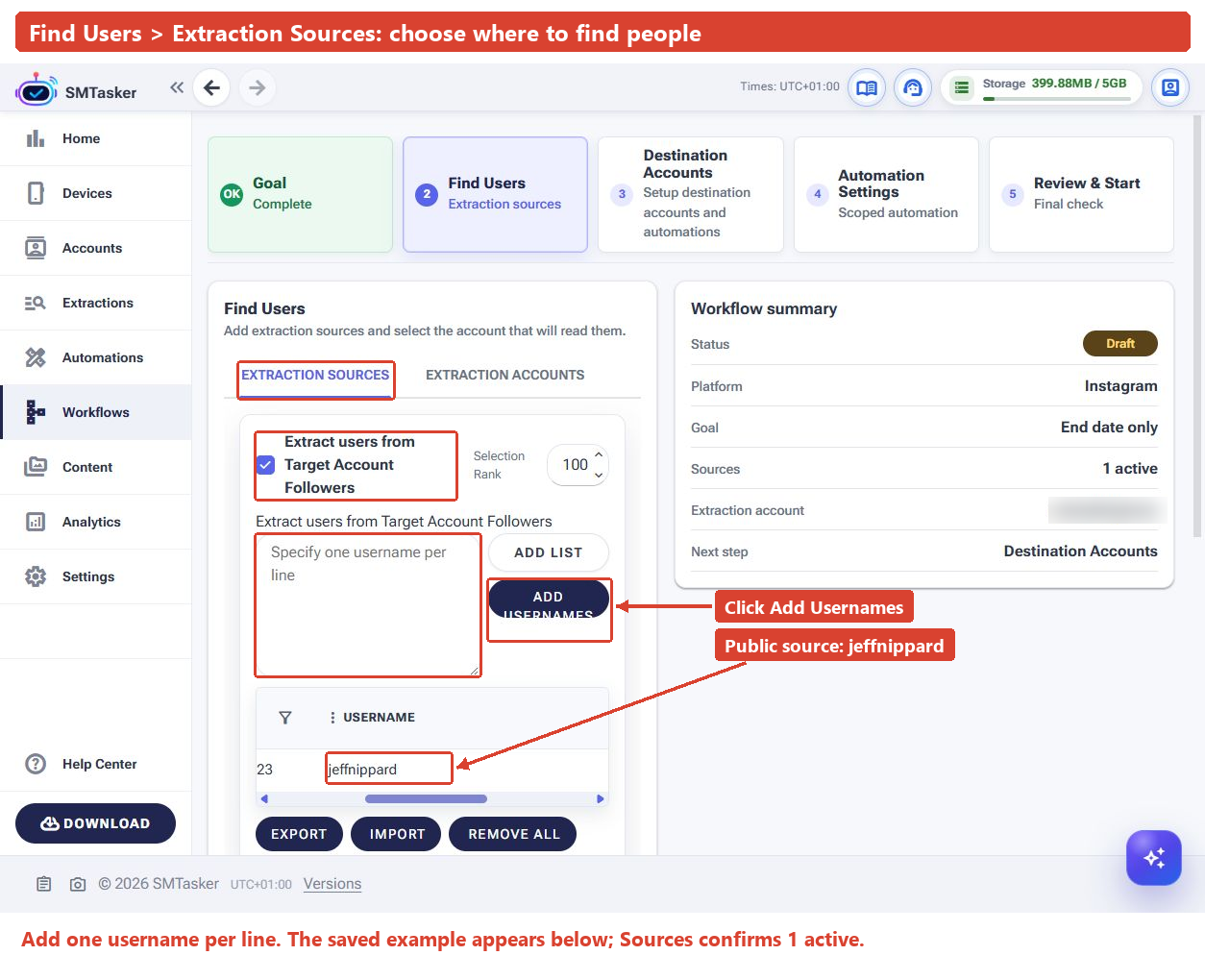
Task: Open Accounts in the sidebar
Action: [96, 248]
